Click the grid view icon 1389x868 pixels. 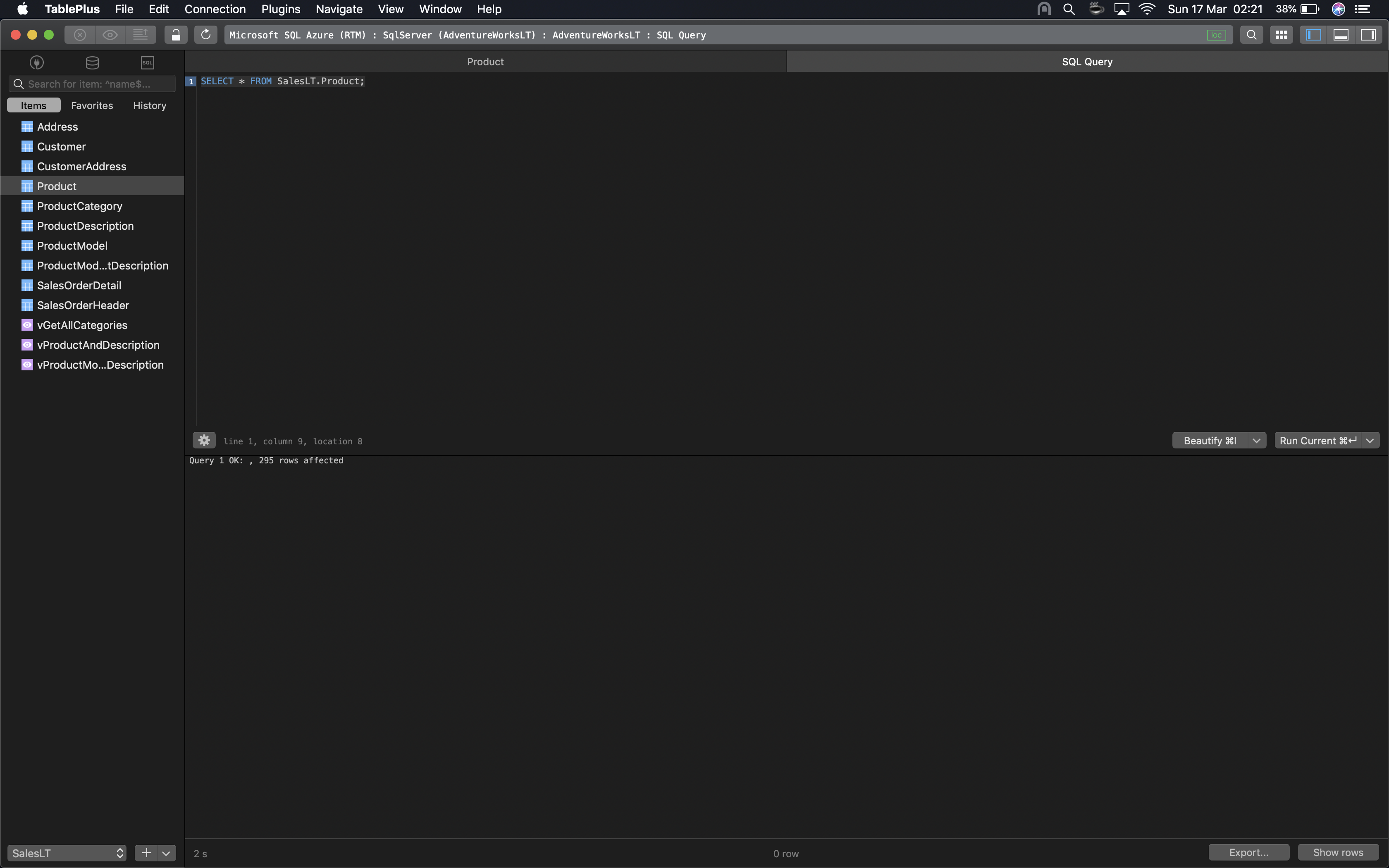click(1281, 34)
